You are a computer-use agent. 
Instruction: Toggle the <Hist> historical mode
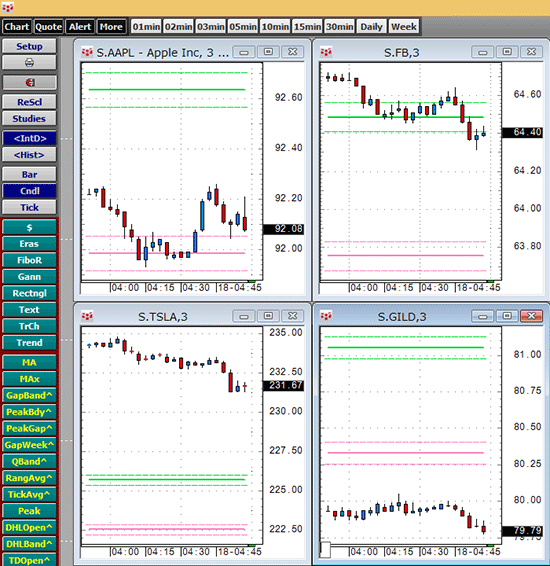pyautogui.click(x=29, y=155)
